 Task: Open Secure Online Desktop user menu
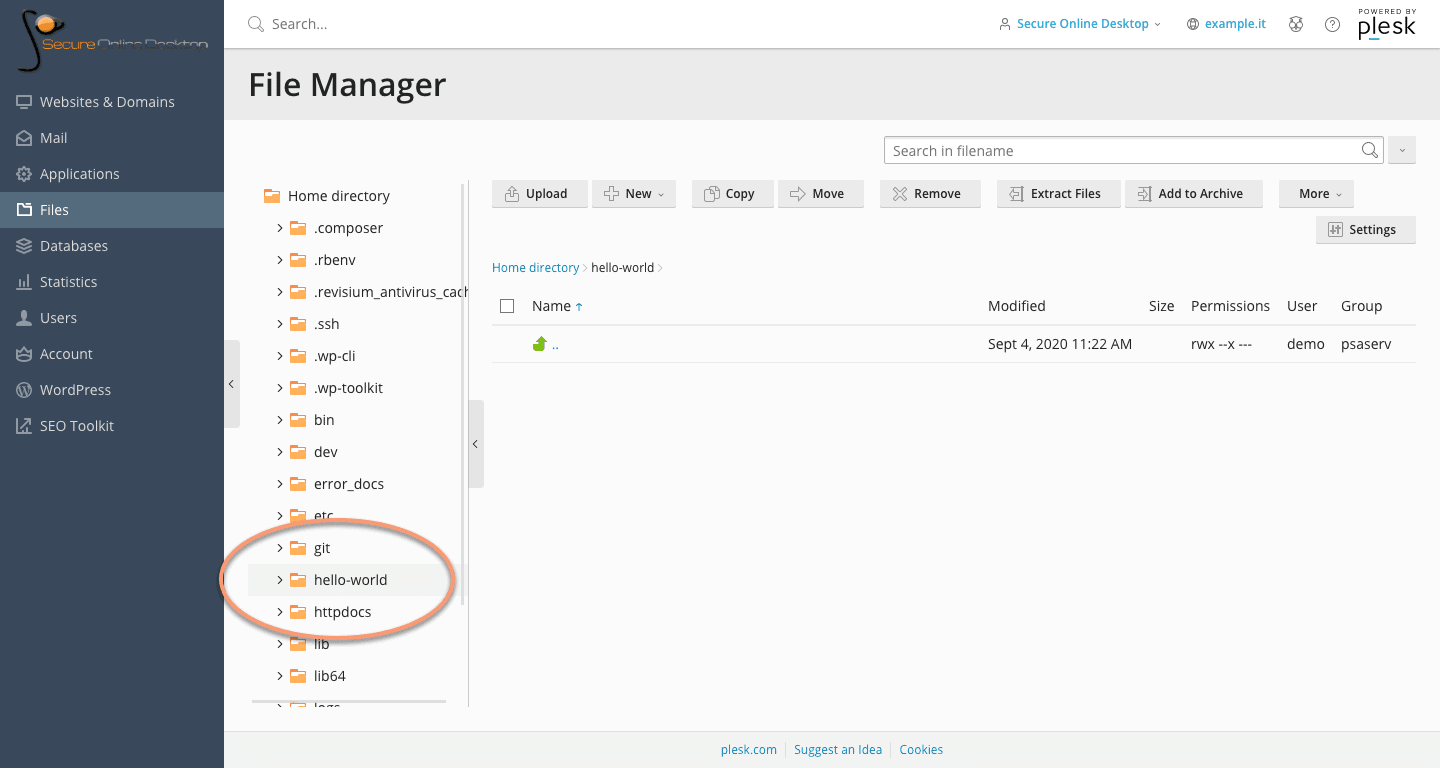1080,24
